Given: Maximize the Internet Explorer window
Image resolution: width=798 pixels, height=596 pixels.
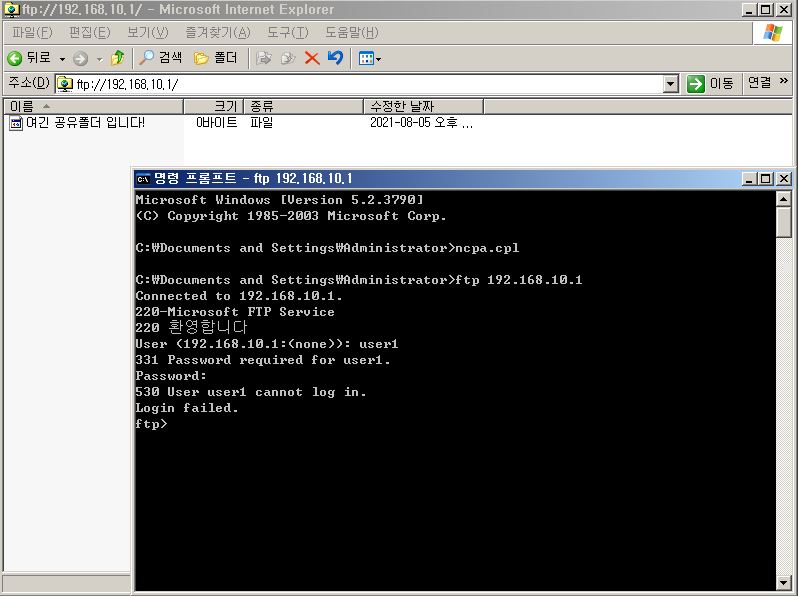Looking at the screenshot, I should pyautogui.click(x=765, y=10).
